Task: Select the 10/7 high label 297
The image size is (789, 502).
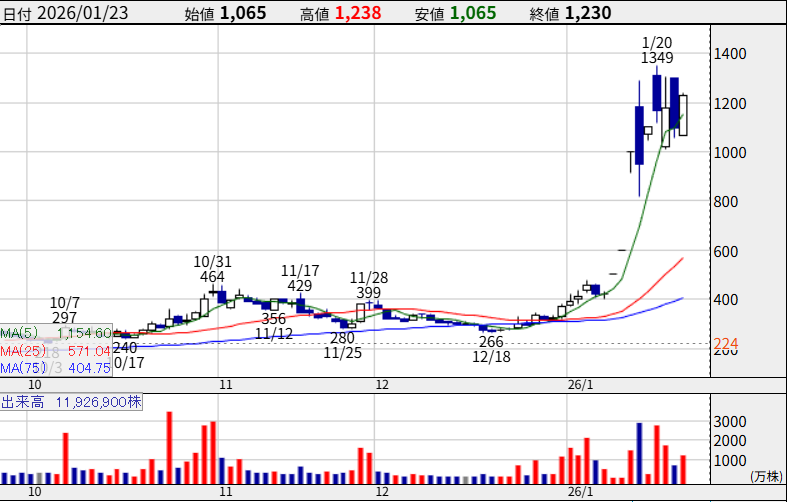Action: (64, 317)
